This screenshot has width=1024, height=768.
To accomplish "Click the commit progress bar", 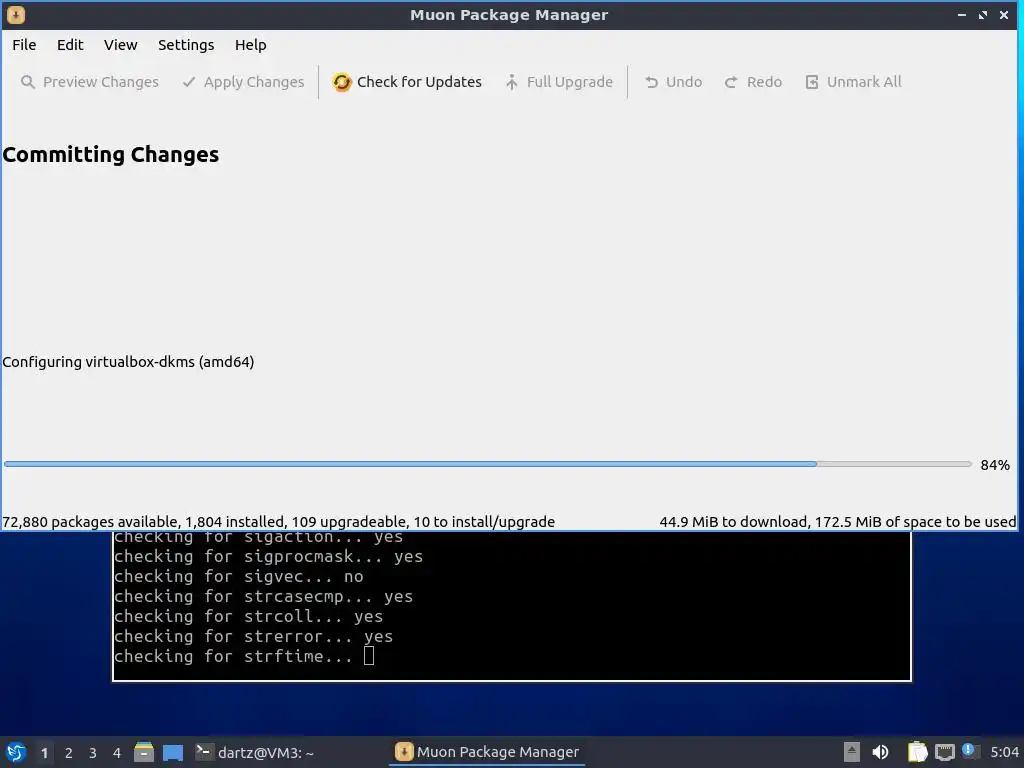I will [x=488, y=464].
